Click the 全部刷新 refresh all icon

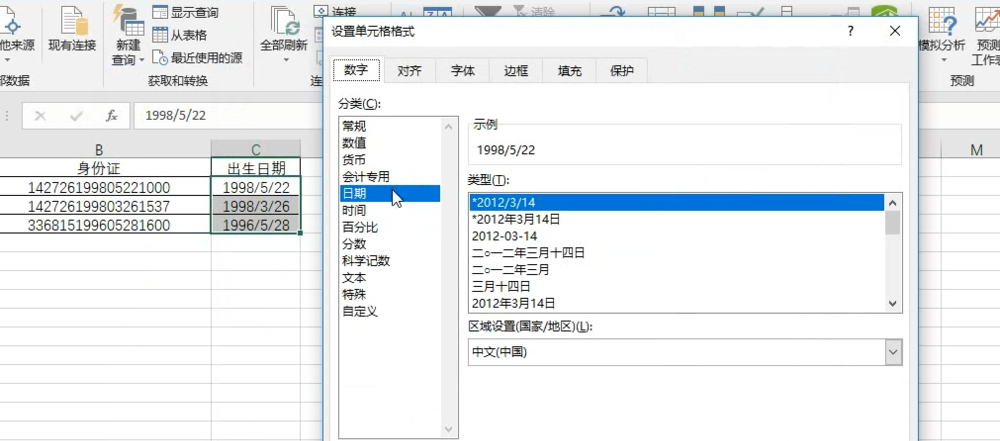pyautogui.click(x=284, y=20)
